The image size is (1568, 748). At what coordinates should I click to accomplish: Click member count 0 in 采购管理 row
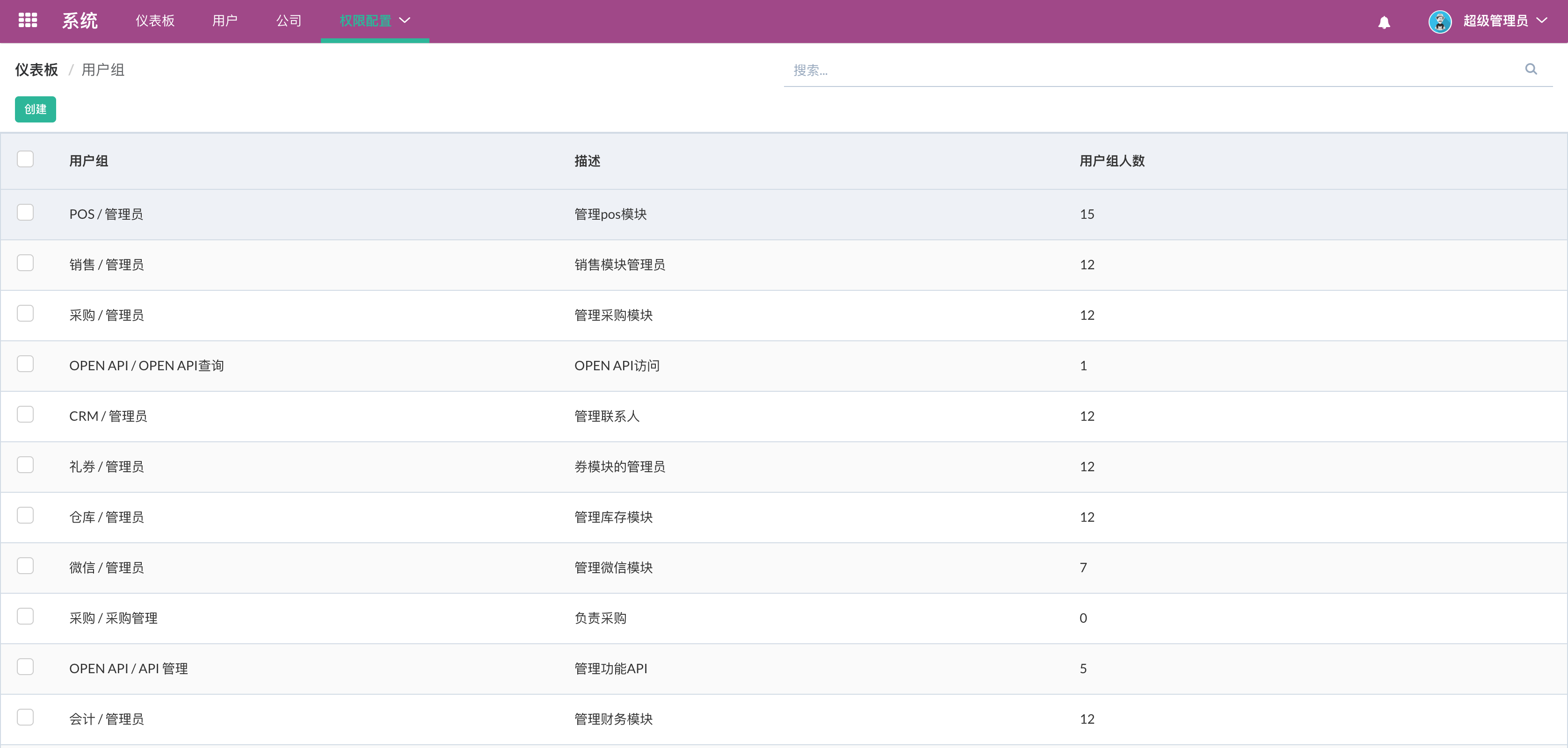[1083, 618]
